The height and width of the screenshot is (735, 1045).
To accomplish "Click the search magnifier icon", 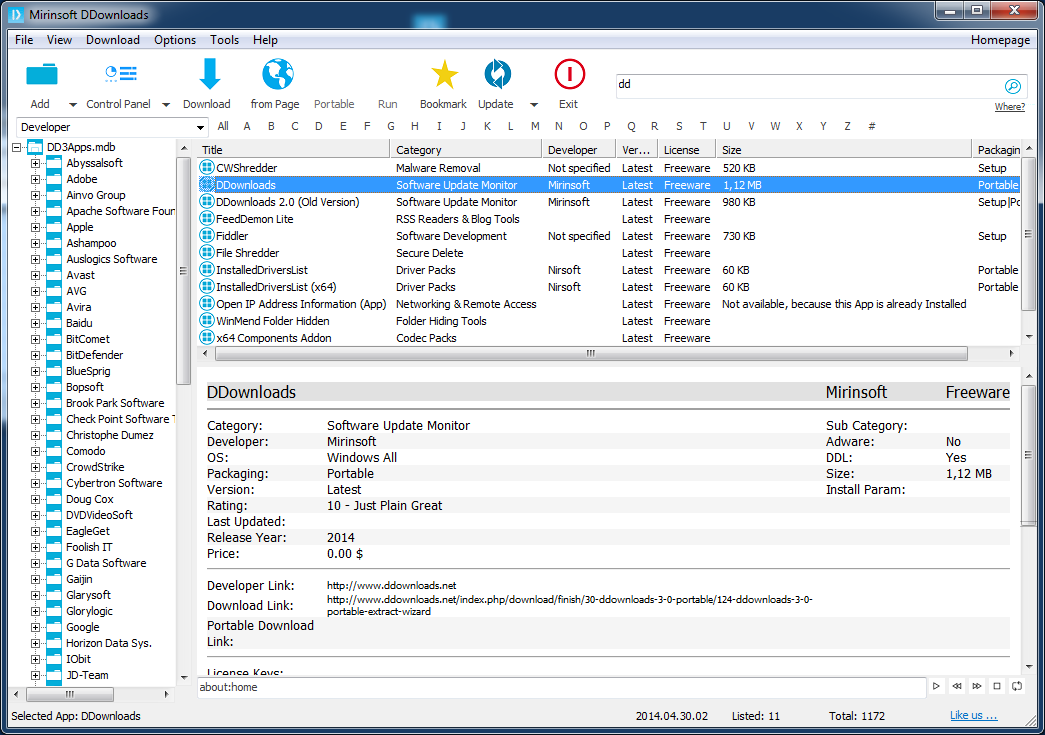I will point(1012,86).
